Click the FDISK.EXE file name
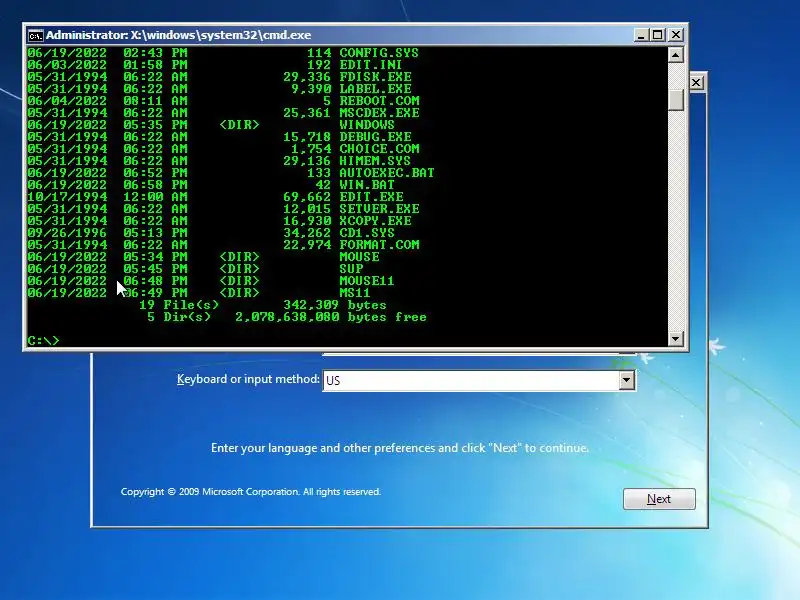This screenshot has width=800, height=600. pos(375,77)
